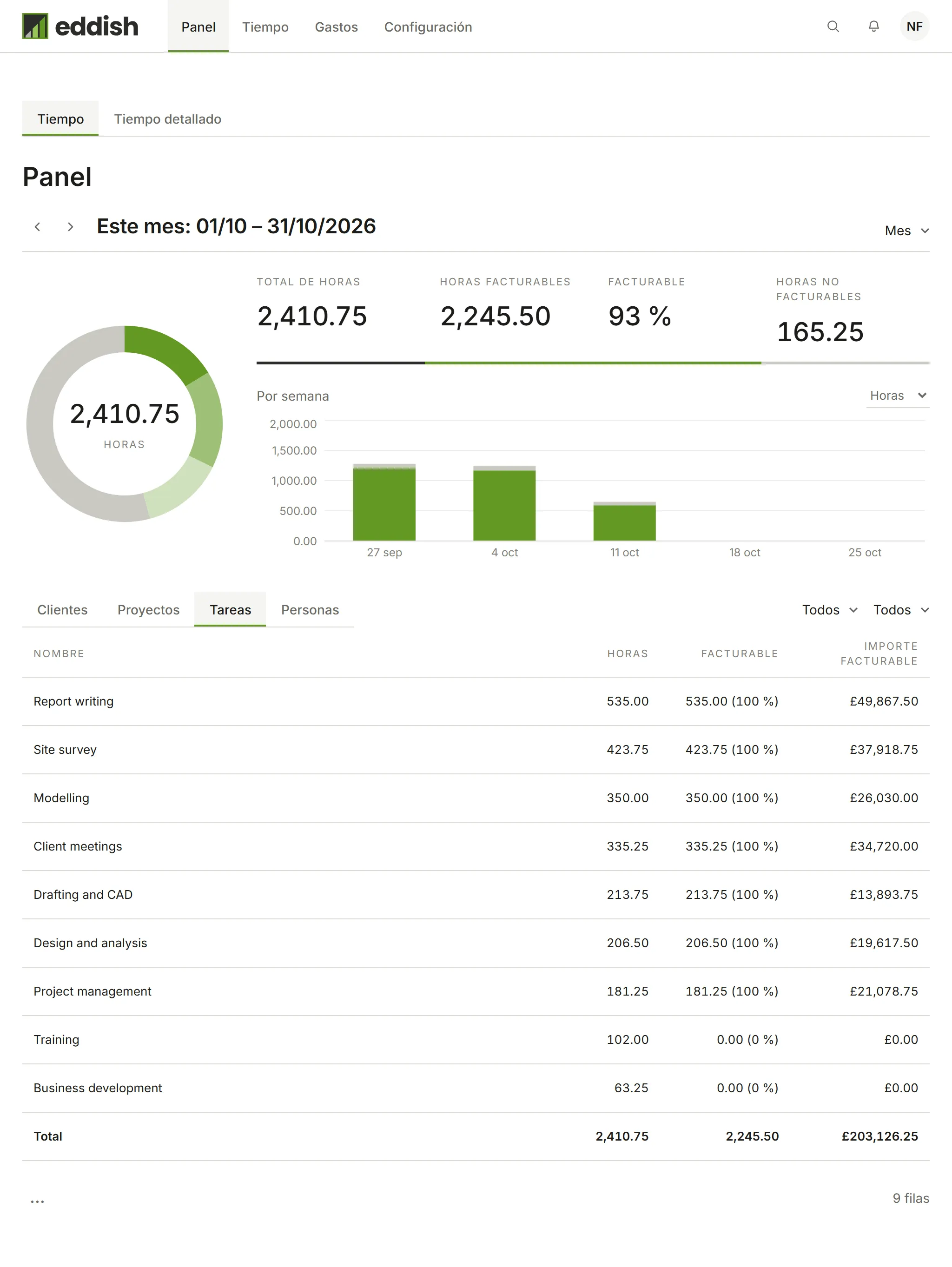Click the 27 sep bar in chart

tap(384, 502)
